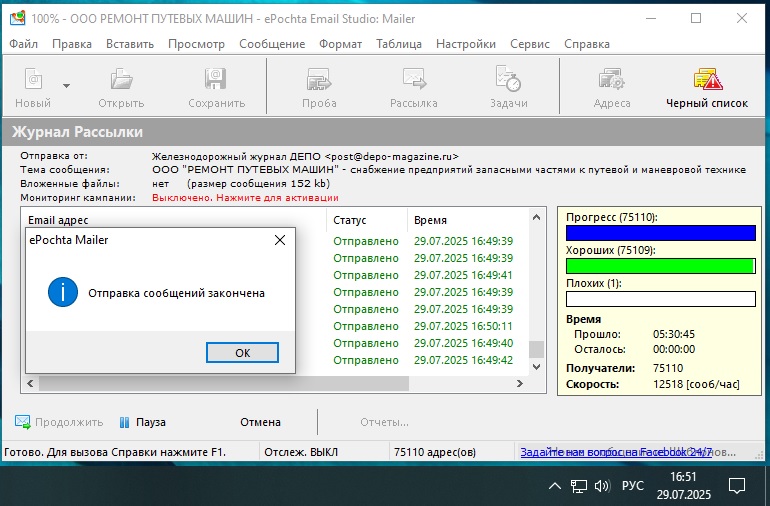Click the horizontal scrollbar thumb in log

[224, 384]
